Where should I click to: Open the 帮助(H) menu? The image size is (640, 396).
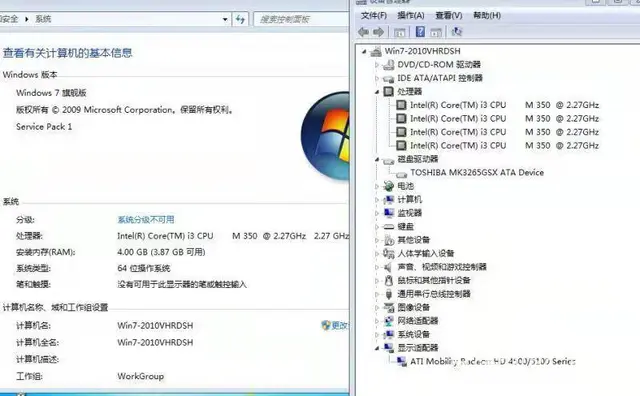point(487,16)
